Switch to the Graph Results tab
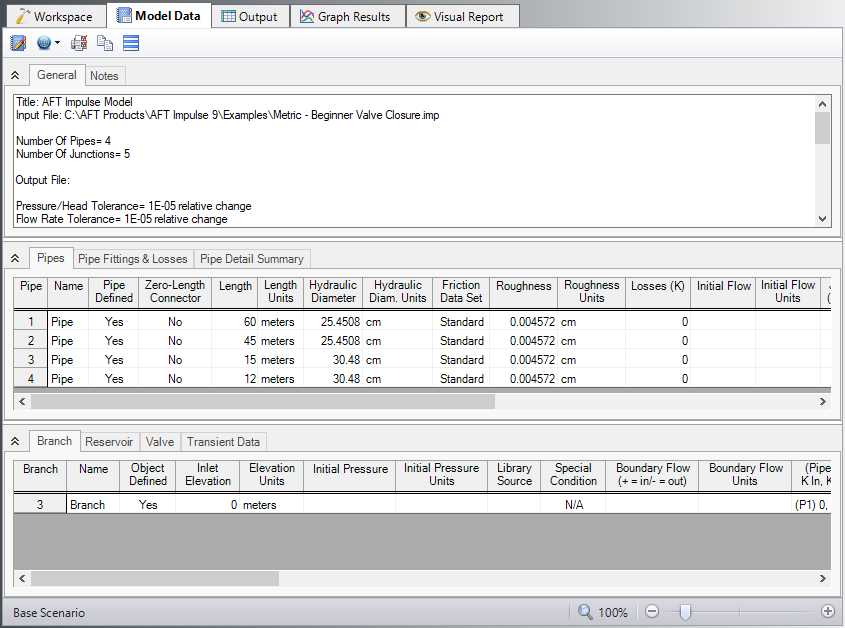The image size is (845, 628). click(347, 16)
